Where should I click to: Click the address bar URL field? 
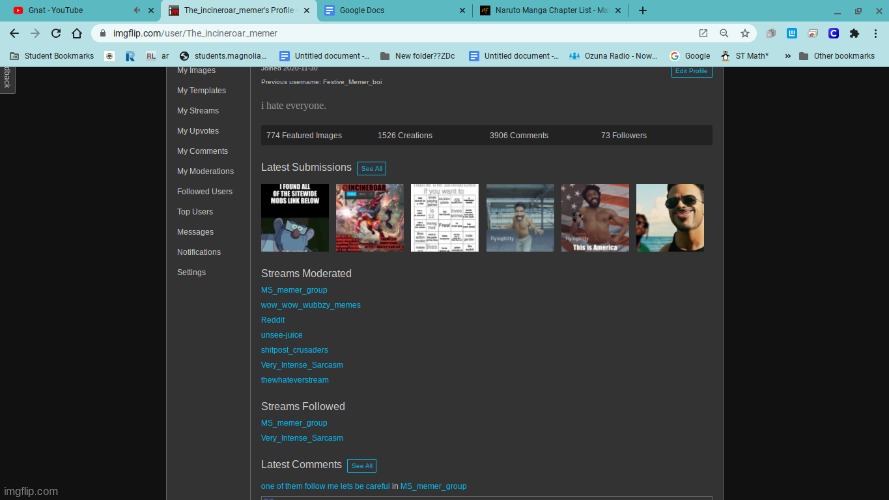click(x=400, y=33)
